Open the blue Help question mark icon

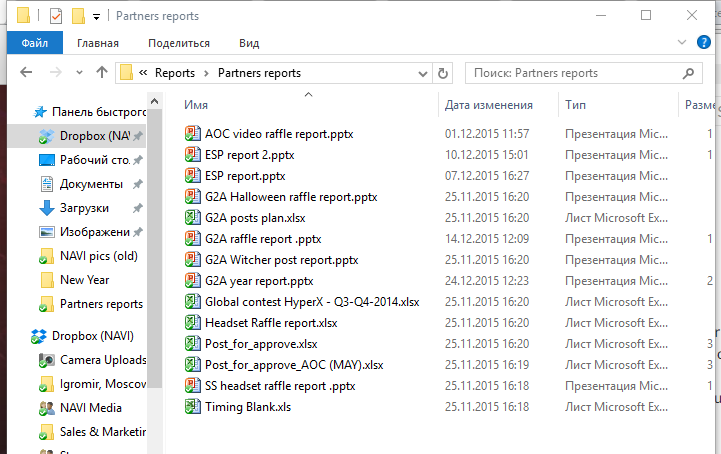pyautogui.click(x=704, y=42)
